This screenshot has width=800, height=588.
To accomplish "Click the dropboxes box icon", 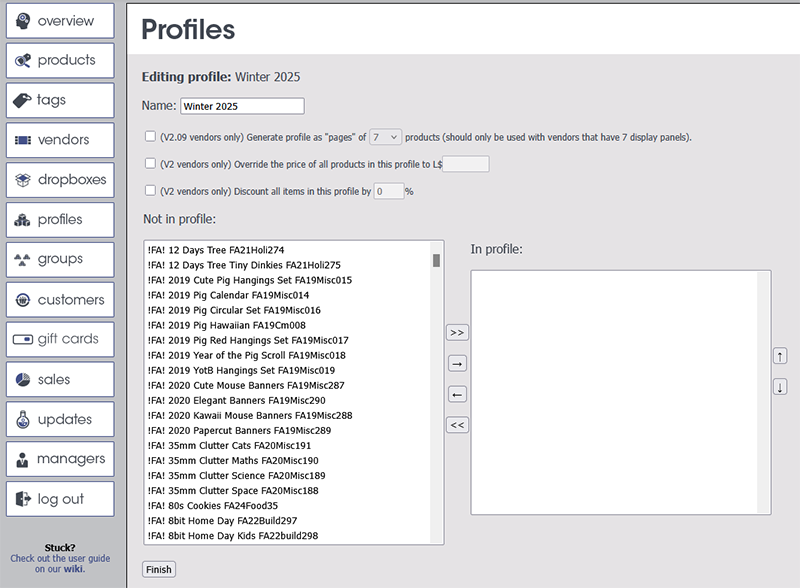I will (x=23, y=180).
